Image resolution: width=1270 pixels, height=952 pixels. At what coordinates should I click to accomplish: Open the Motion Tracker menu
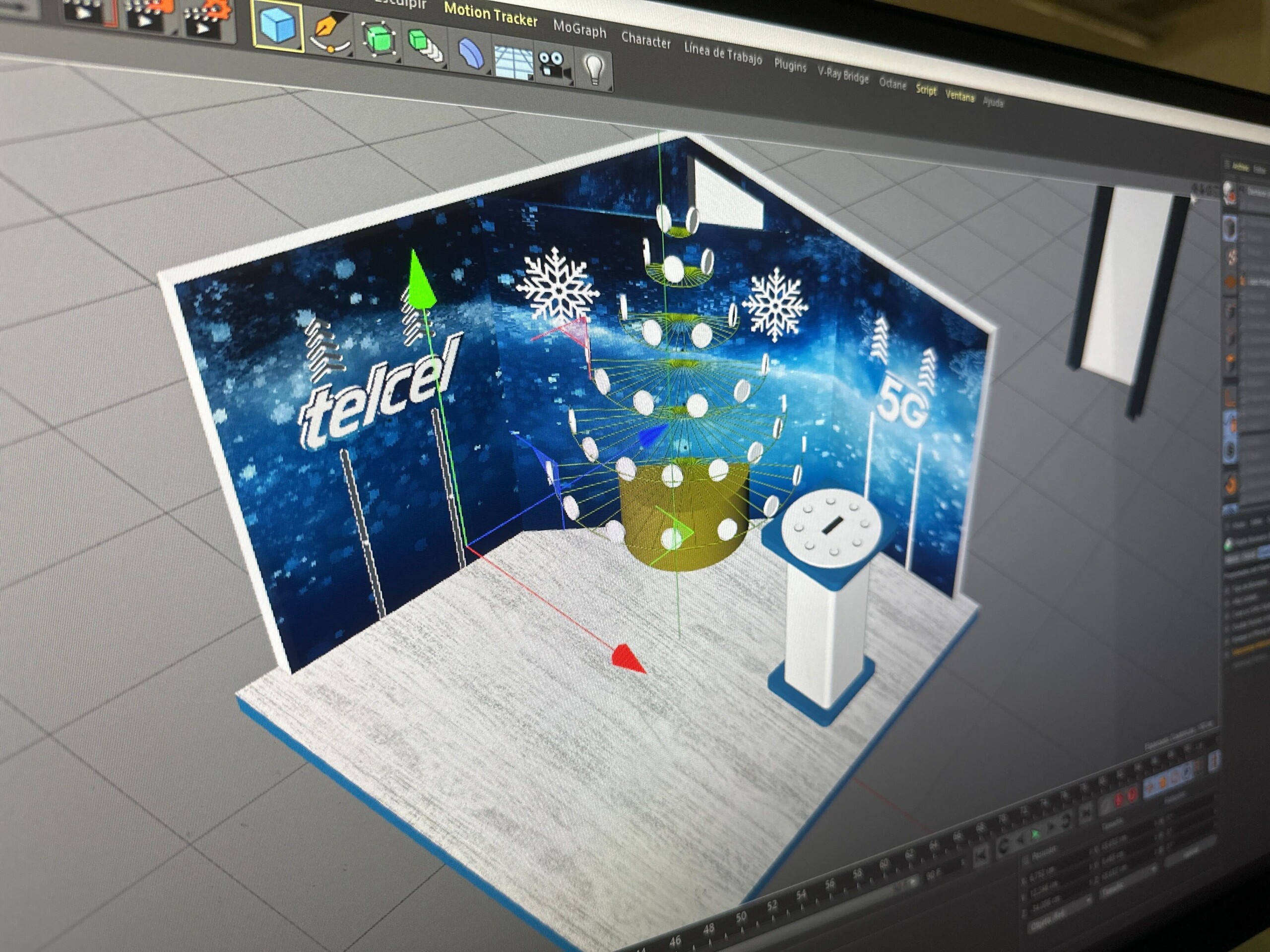[491, 14]
